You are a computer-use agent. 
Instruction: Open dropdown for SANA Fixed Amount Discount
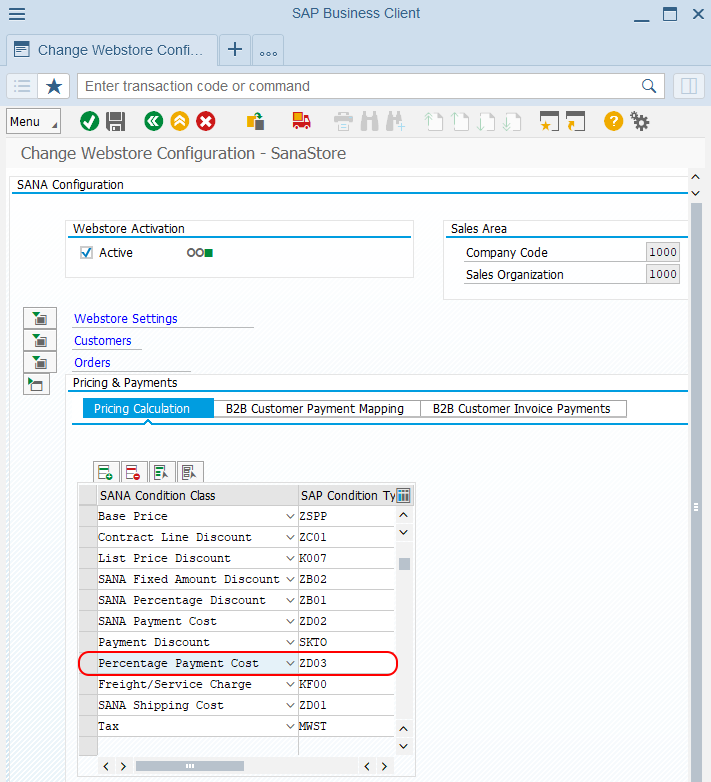290,579
